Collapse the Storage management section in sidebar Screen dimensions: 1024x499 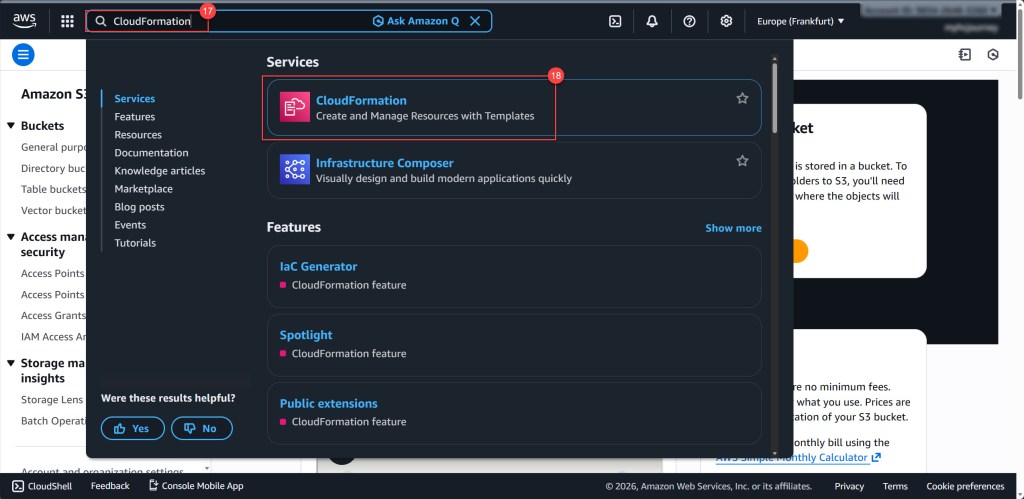(11, 364)
